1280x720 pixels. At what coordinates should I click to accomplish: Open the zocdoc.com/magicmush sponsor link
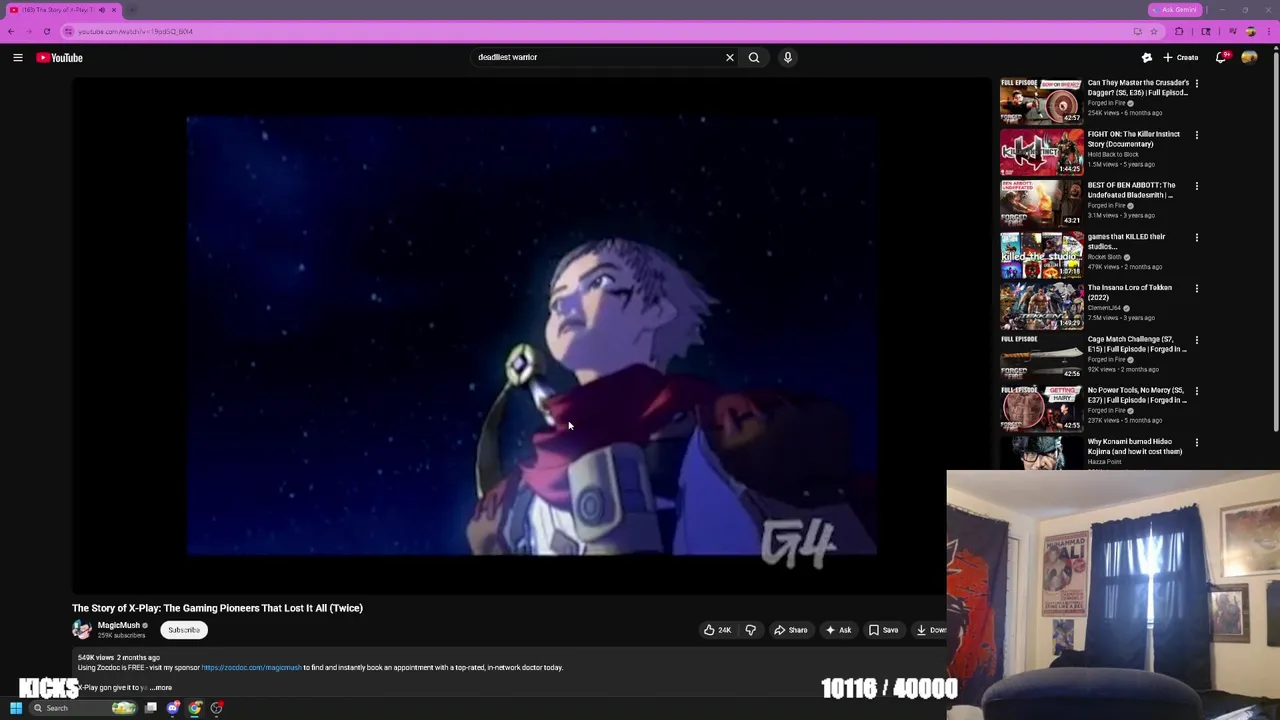coord(251,668)
